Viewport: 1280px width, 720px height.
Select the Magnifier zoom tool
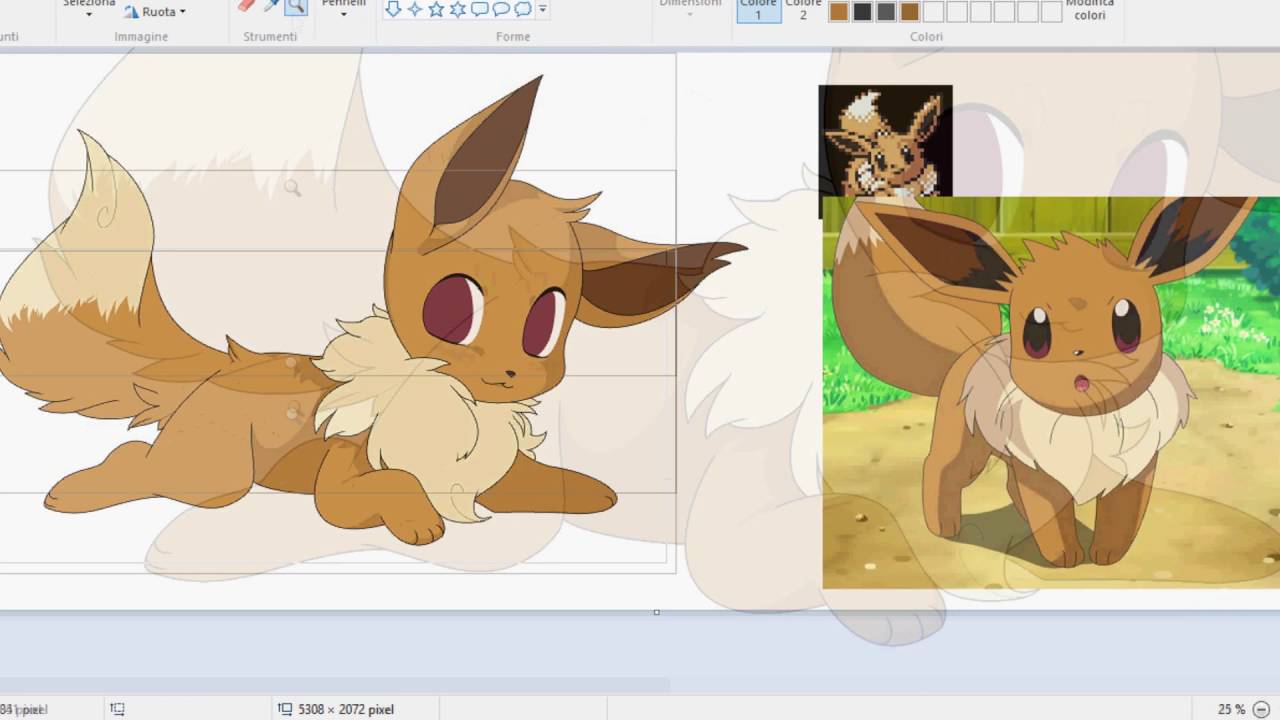(x=295, y=8)
